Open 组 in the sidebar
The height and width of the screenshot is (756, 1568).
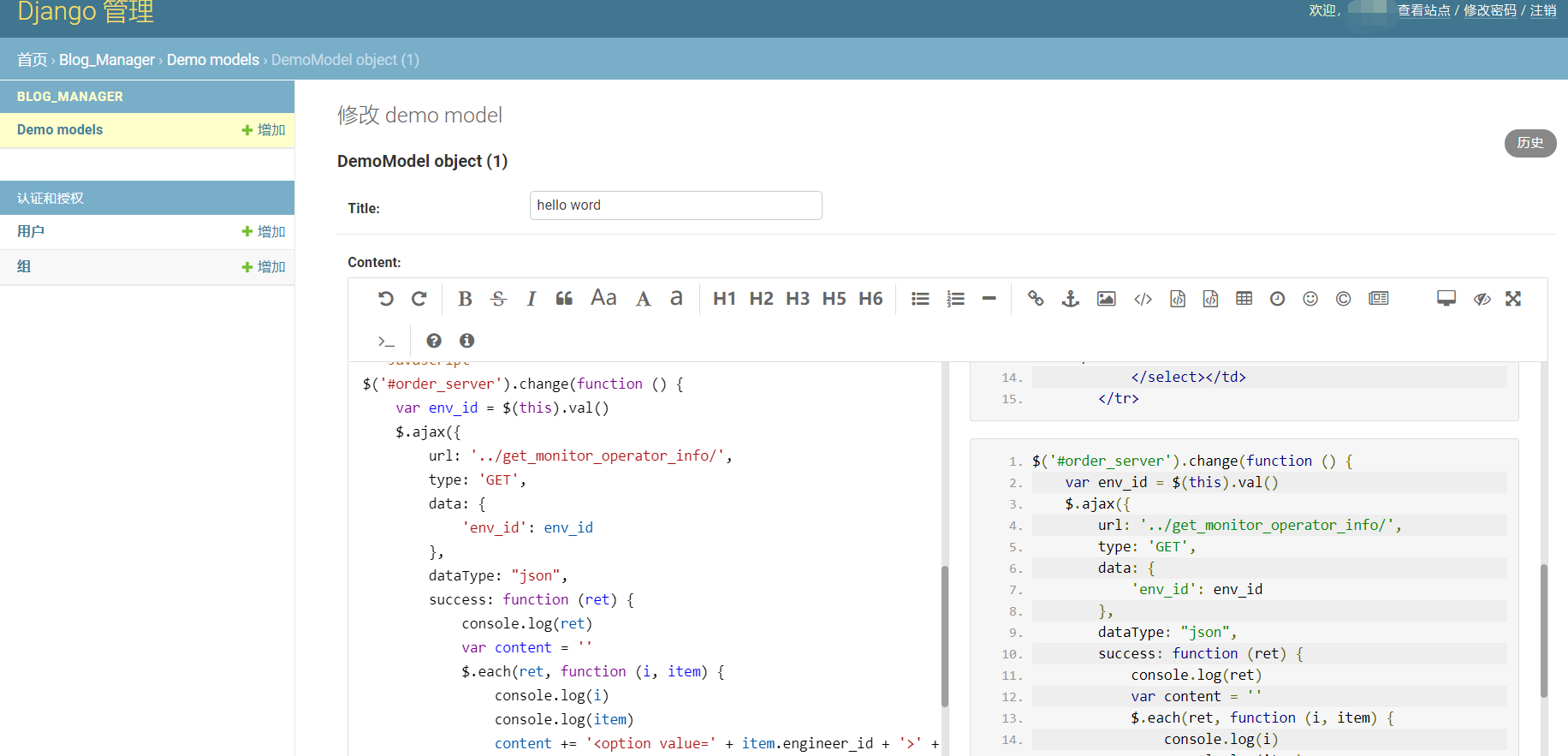pos(24,267)
